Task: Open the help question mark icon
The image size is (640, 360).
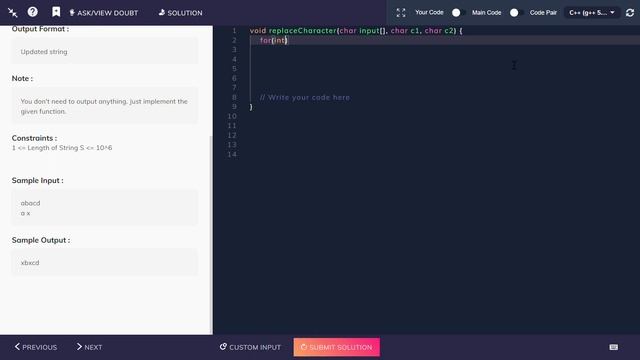Action: 33,12
